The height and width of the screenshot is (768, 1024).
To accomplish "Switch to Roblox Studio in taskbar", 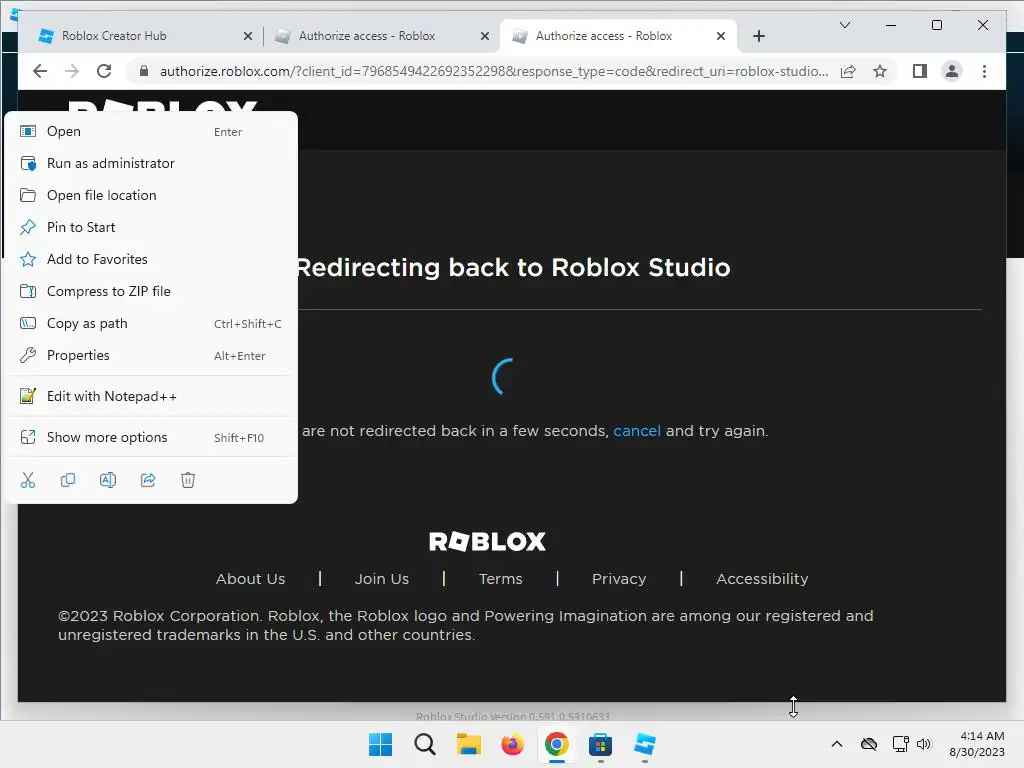I will (645, 744).
